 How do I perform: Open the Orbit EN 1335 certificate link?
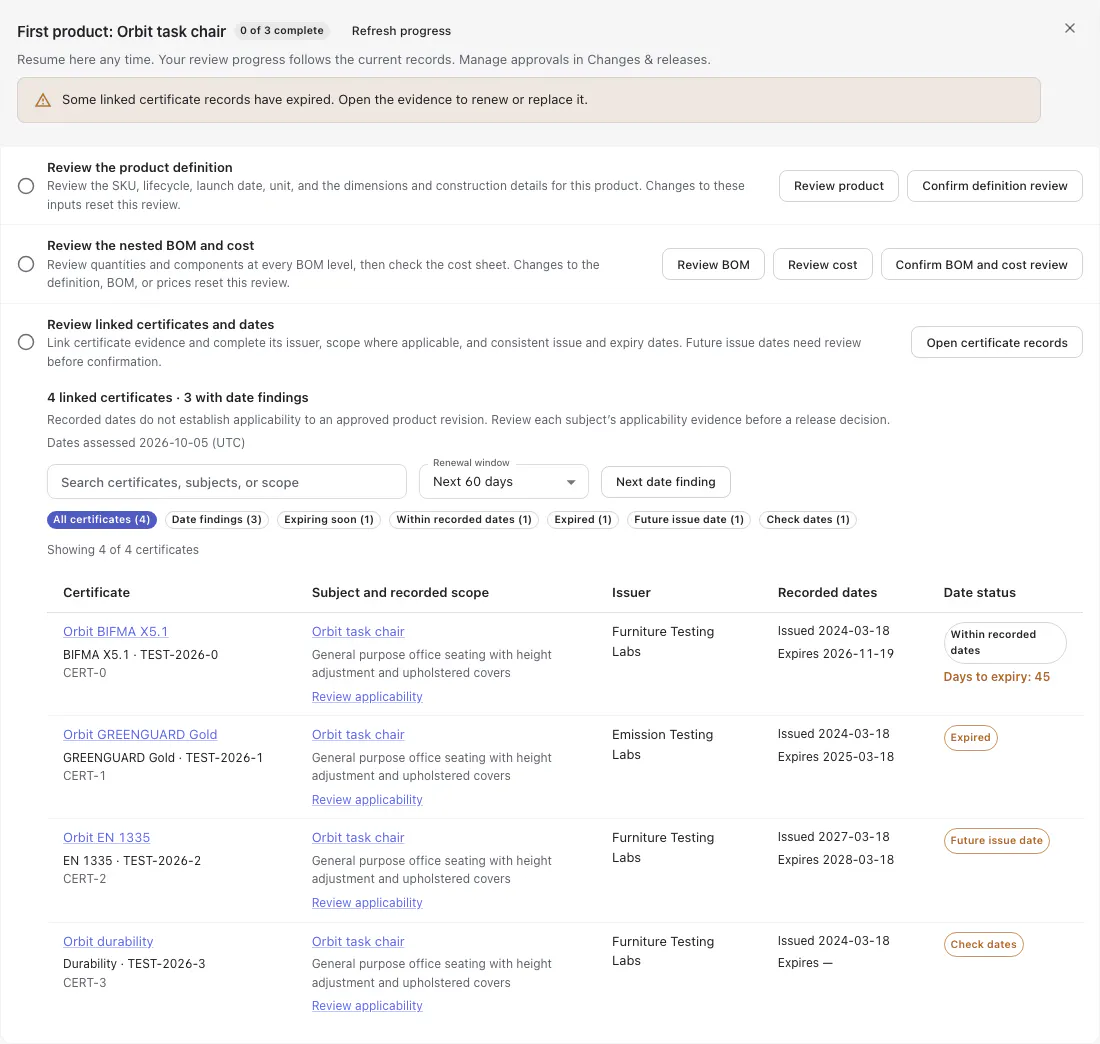[x=107, y=838]
